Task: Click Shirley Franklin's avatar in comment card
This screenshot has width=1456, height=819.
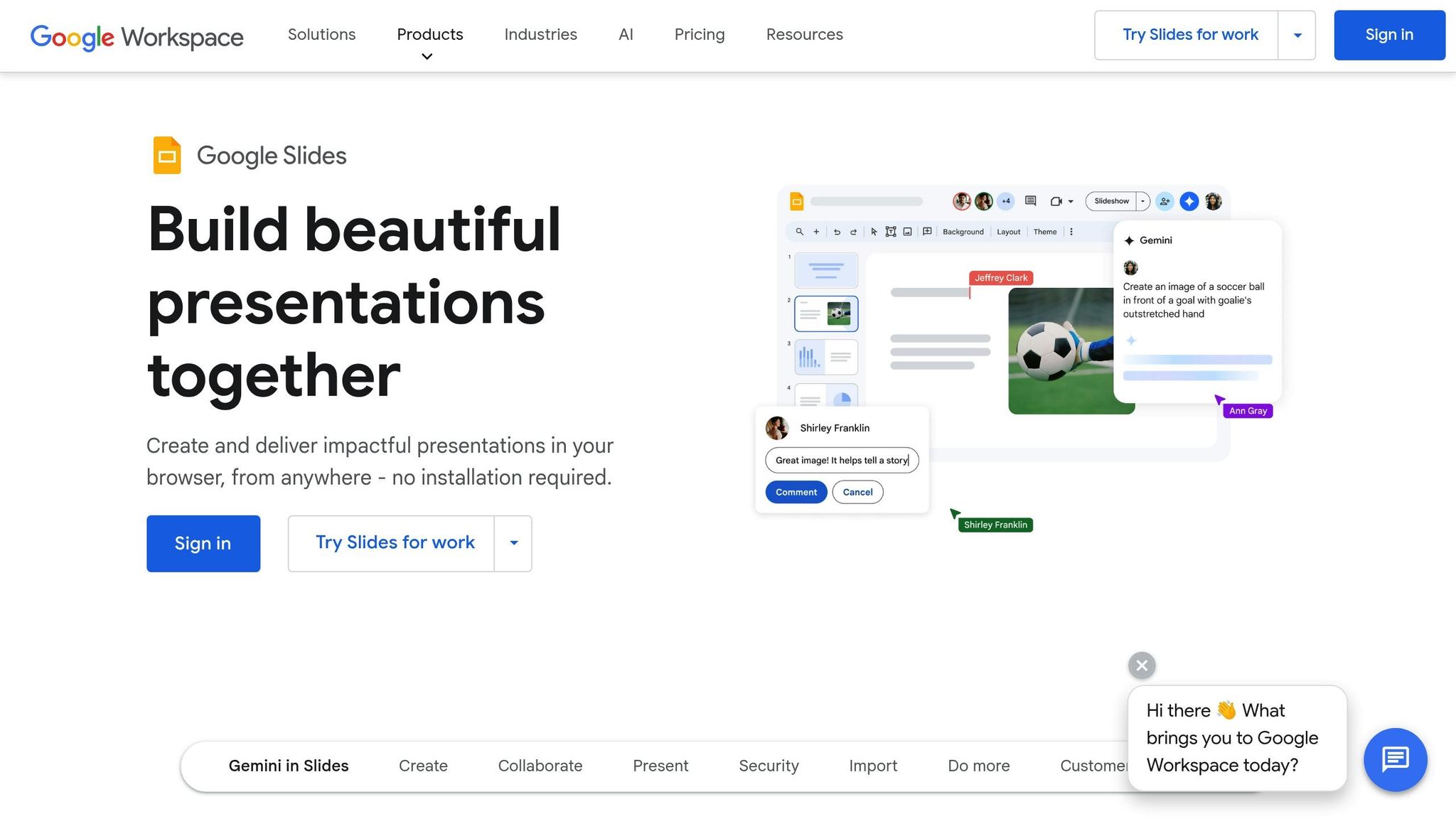Action: coord(777,428)
